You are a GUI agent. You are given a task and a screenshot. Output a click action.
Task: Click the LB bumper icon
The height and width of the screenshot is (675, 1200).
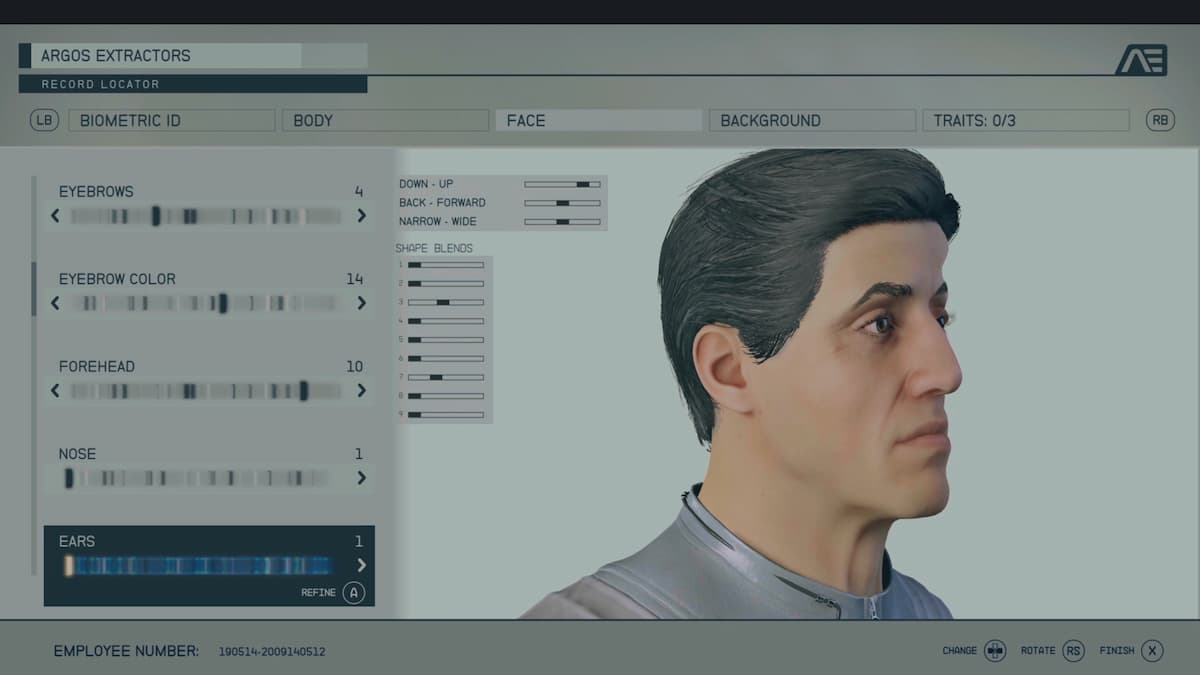pyautogui.click(x=45, y=120)
